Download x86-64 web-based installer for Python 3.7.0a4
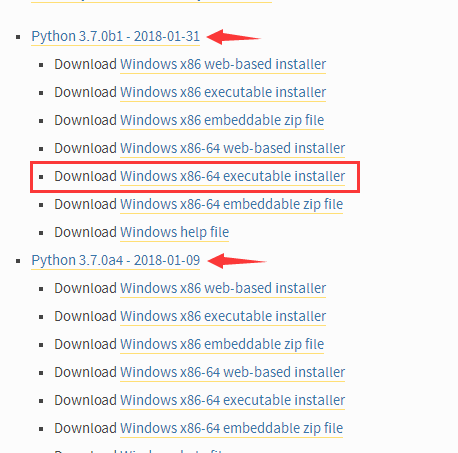 pos(232,372)
